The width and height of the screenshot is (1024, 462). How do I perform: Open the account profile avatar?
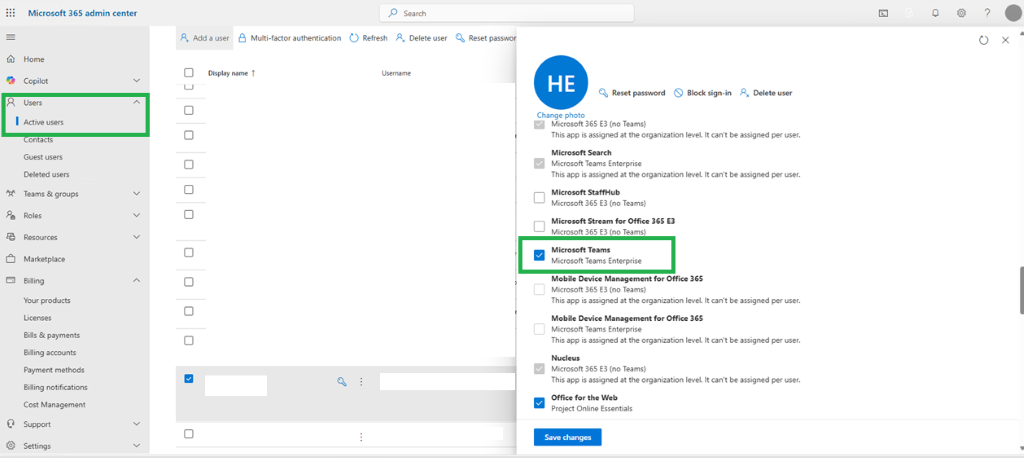(1012, 13)
